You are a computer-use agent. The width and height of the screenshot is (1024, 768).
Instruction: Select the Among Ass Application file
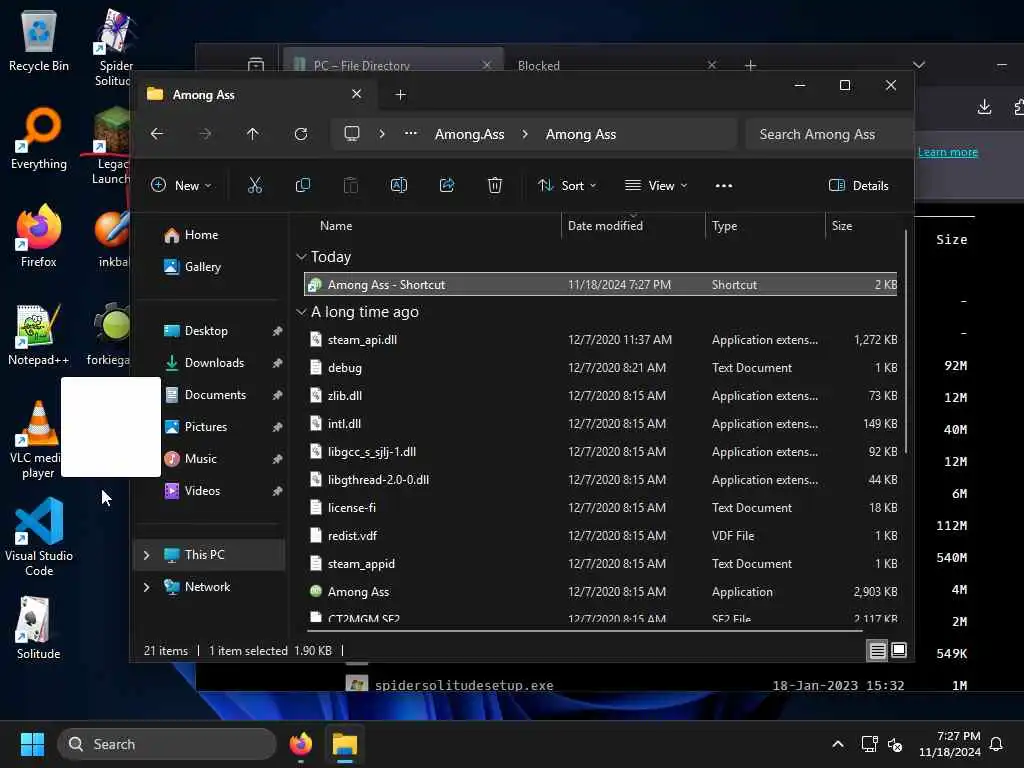pyautogui.click(x=601, y=592)
